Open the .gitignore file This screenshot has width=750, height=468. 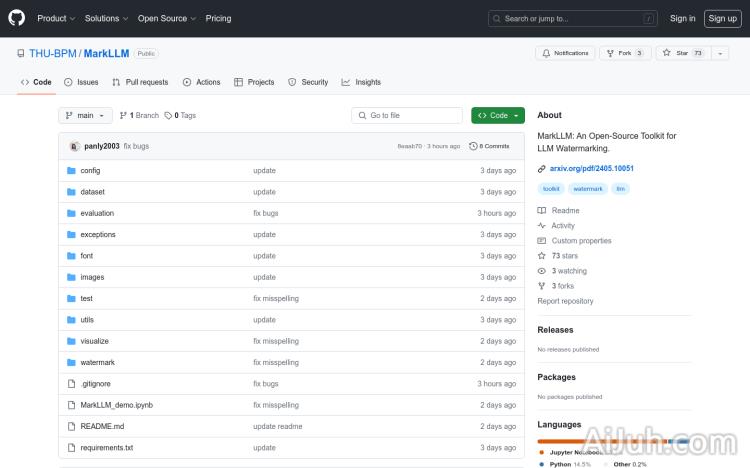point(96,383)
